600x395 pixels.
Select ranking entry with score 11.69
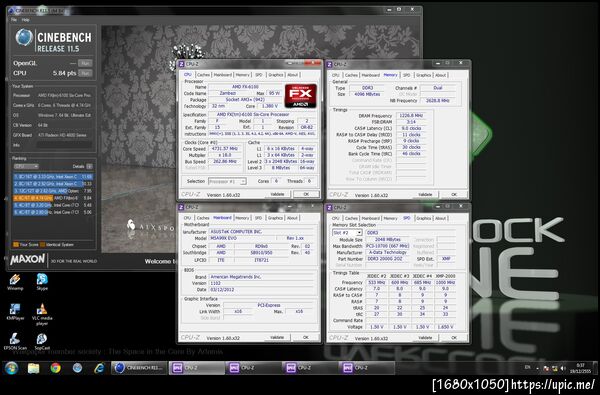(x=53, y=177)
